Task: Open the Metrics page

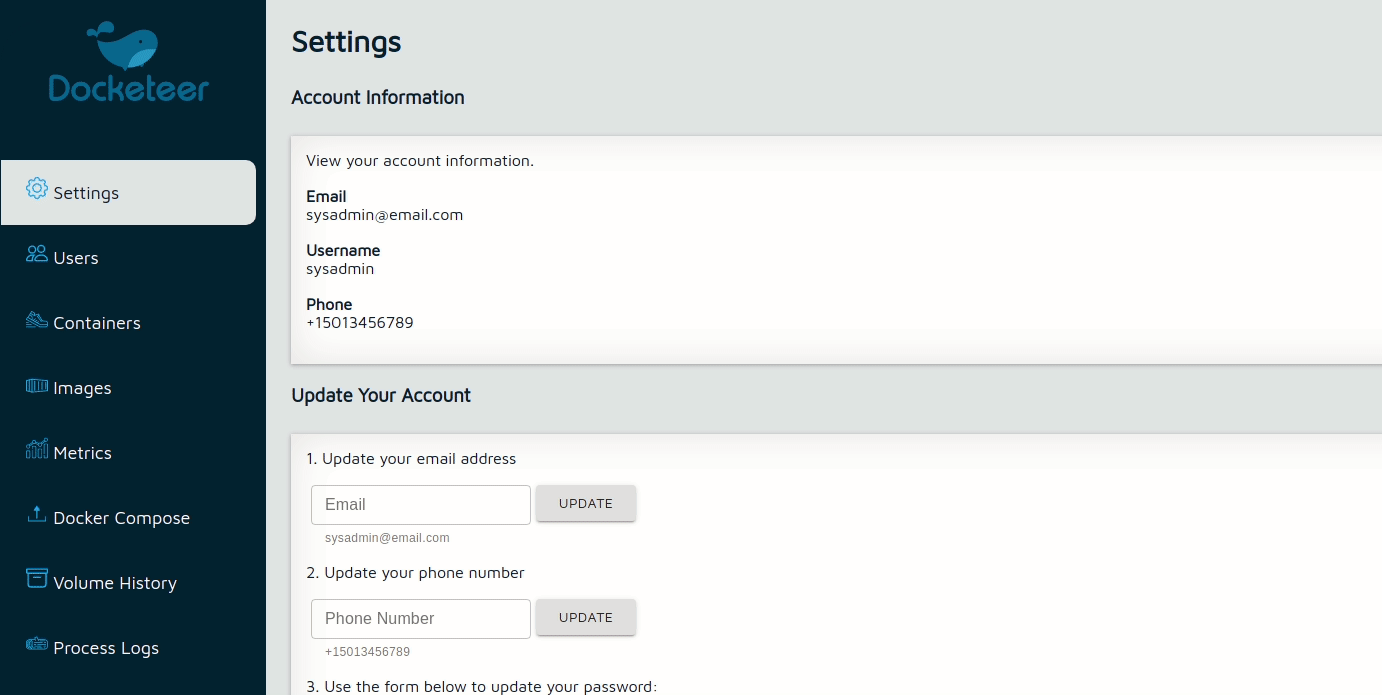Action: [128, 453]
